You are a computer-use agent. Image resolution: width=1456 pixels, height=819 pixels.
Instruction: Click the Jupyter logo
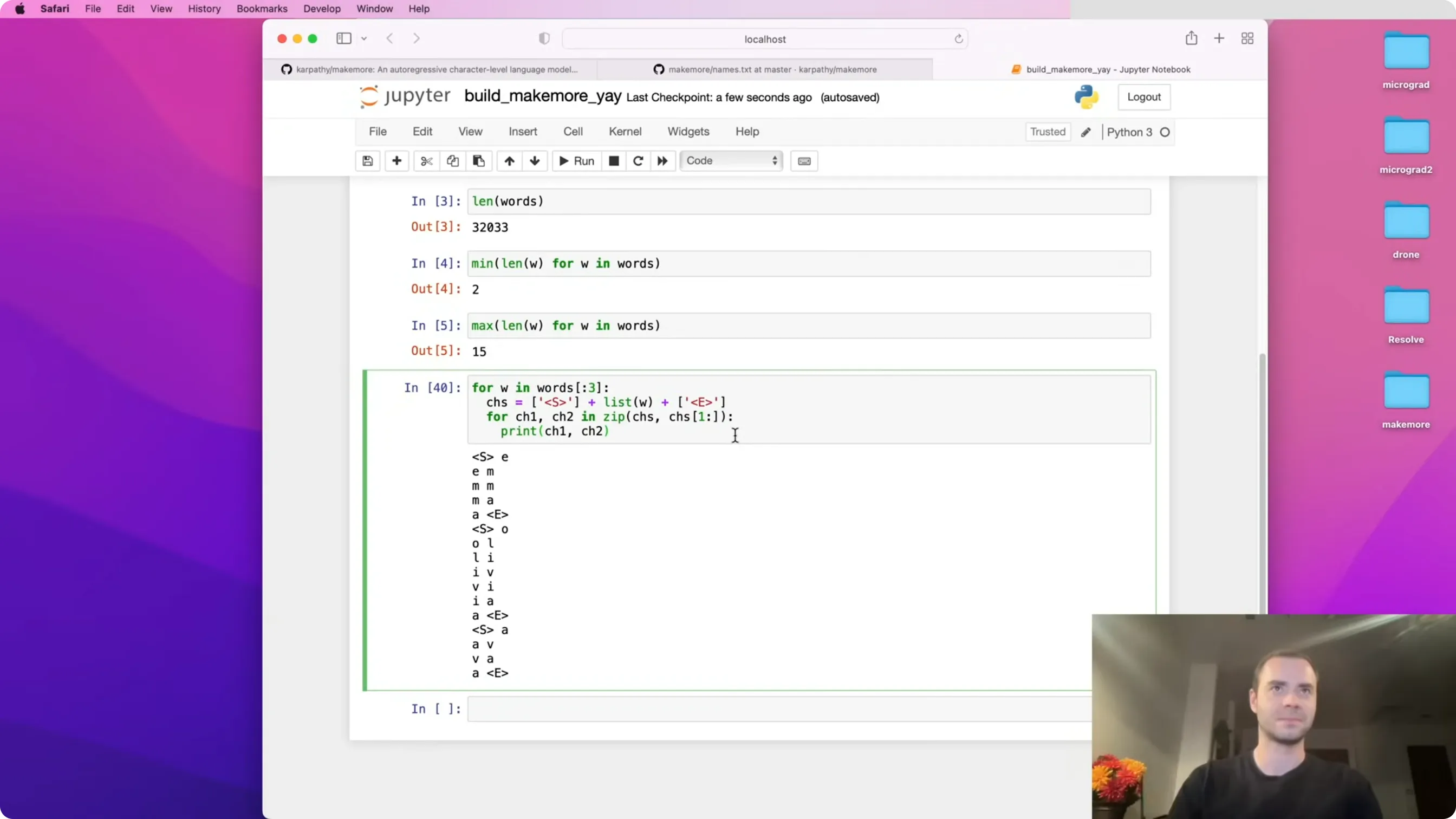[405, 96]
